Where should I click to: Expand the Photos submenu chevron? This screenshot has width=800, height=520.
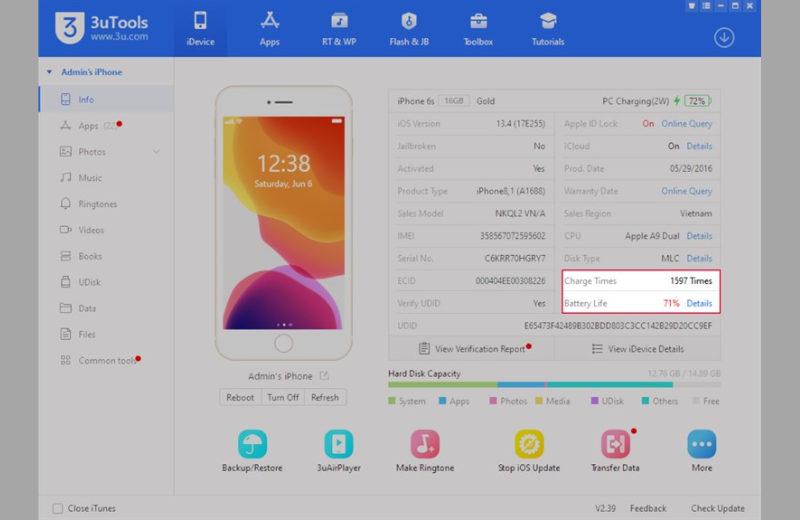tap(156, 152)
